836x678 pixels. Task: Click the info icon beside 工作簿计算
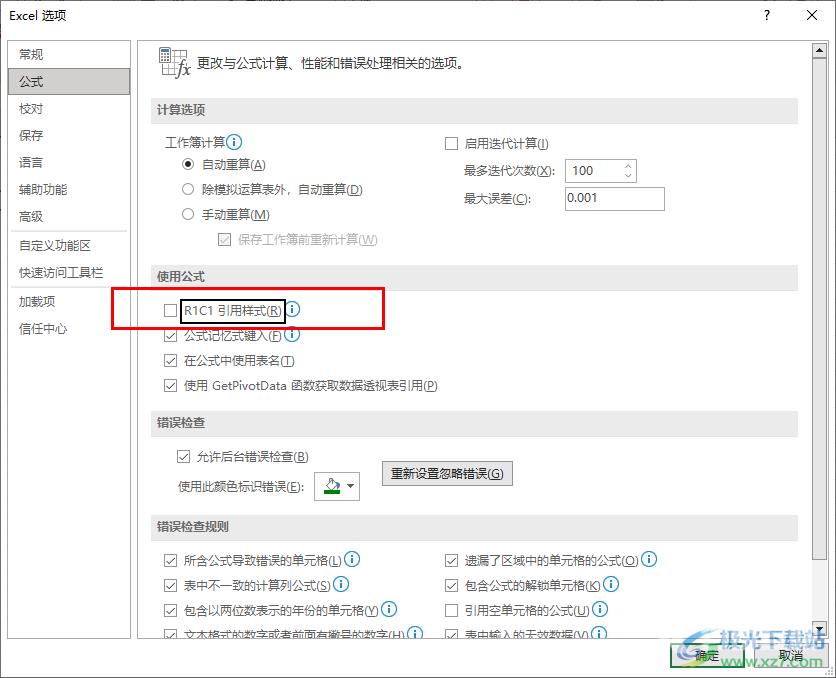click(x=234, y=142)
